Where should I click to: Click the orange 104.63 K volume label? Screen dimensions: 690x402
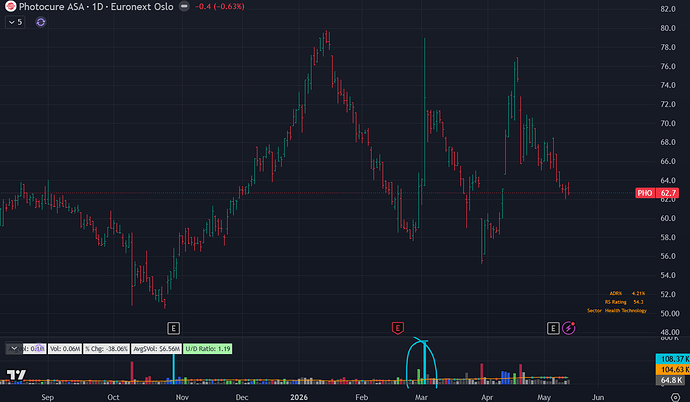673,369
